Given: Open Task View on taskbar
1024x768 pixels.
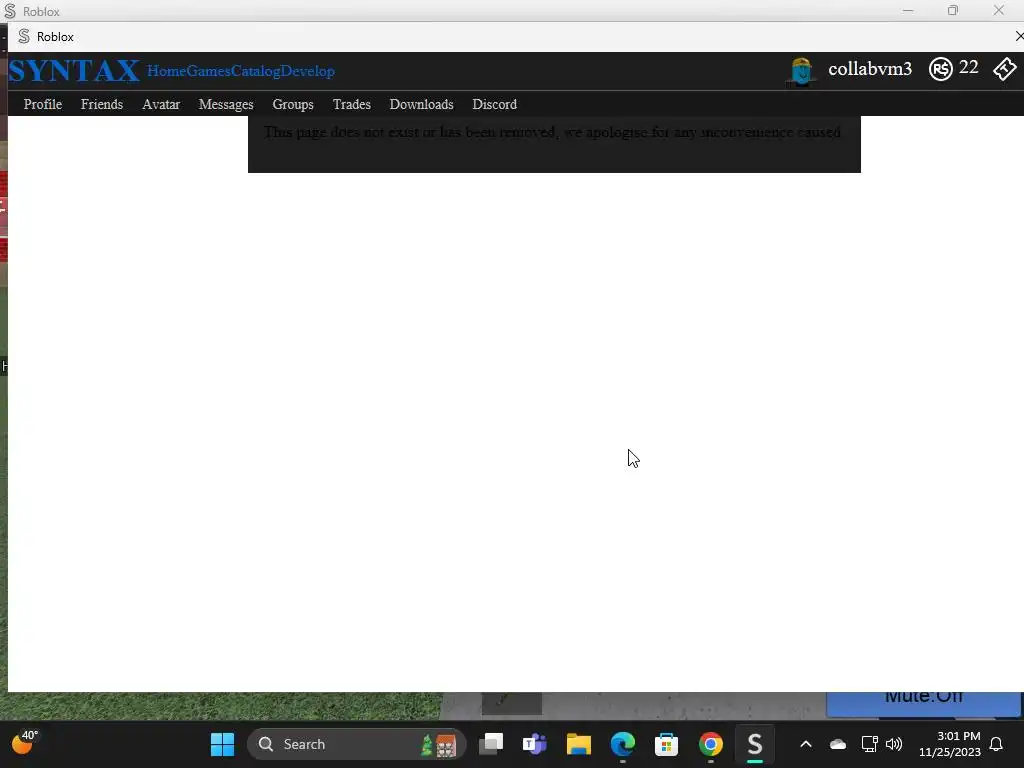Looking at the screenshot, I should (491, 744).
